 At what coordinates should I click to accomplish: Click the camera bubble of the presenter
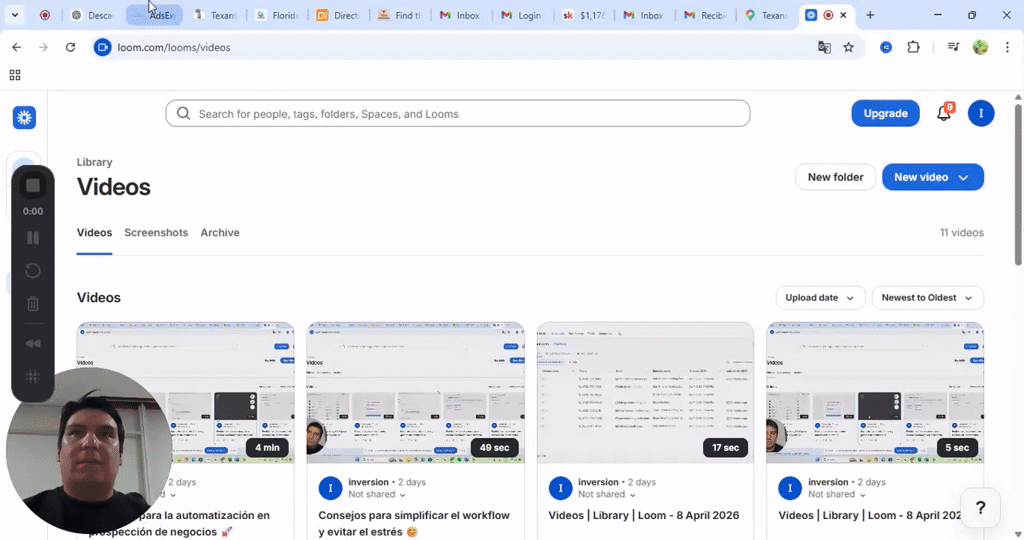[x=89, y=451]
